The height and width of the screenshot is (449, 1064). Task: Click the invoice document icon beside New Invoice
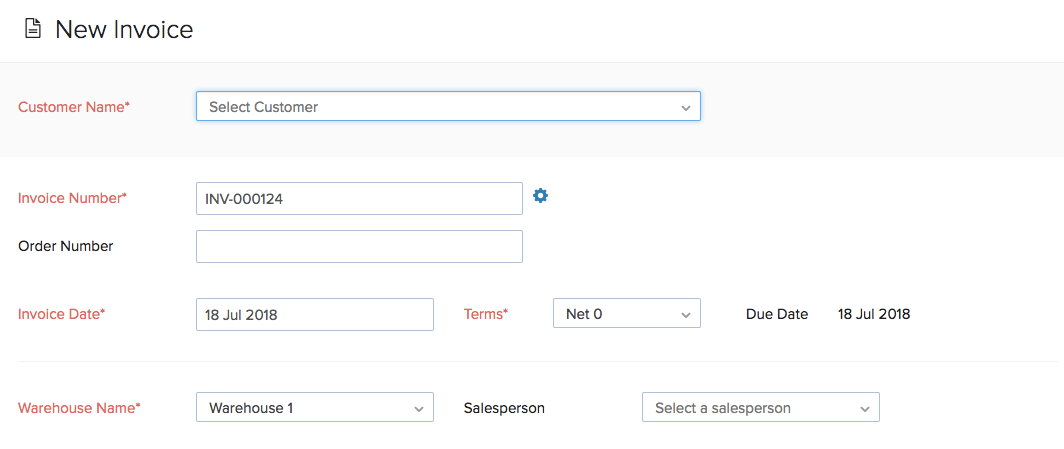click(33, 30)
